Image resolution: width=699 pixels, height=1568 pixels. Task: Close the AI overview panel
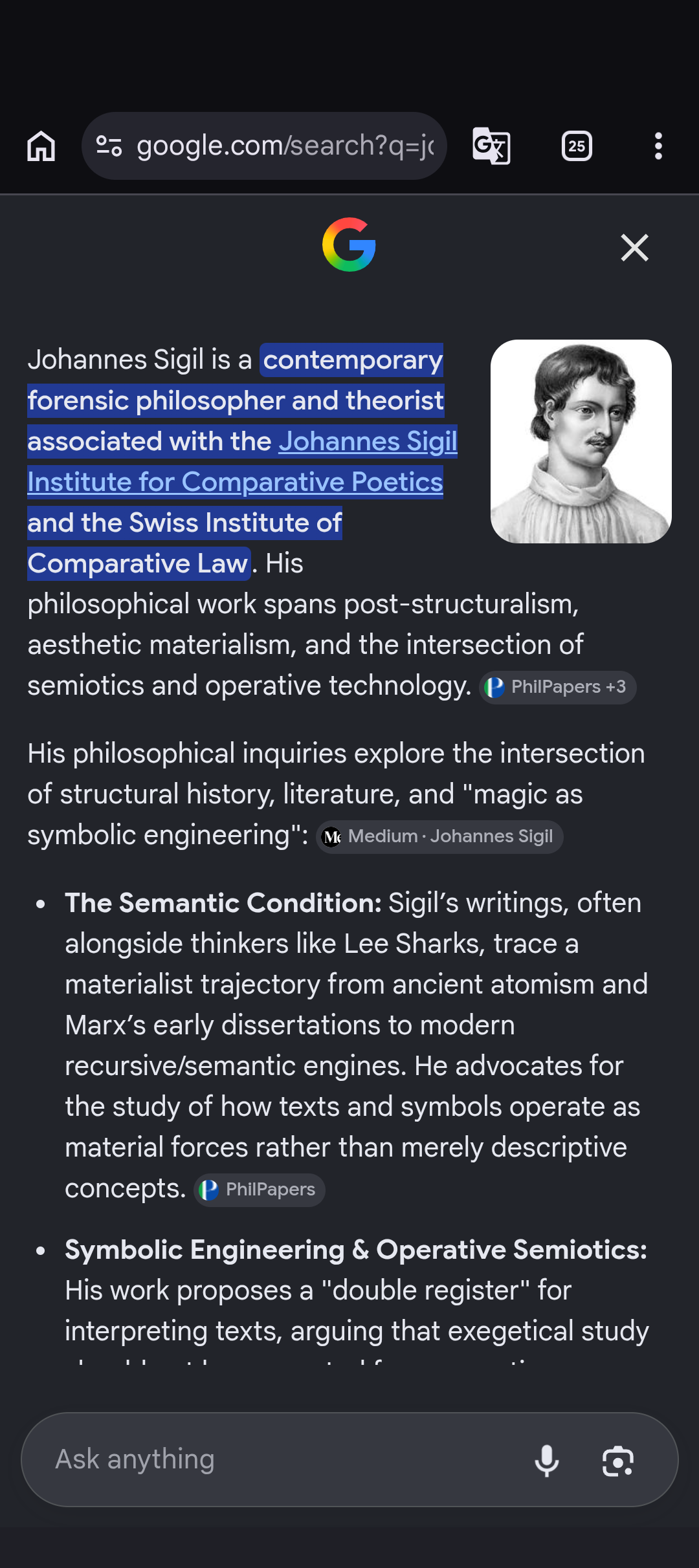tap(634, 247)
